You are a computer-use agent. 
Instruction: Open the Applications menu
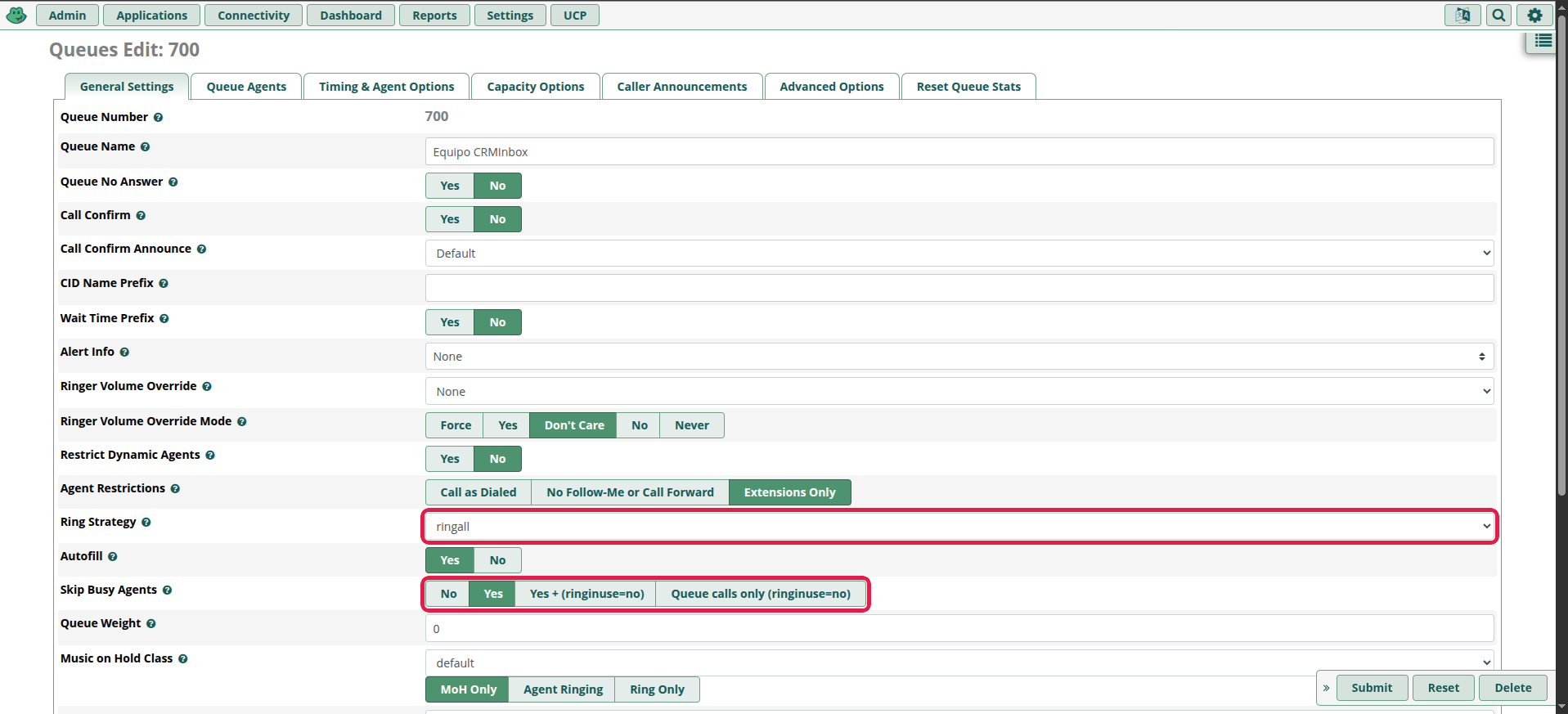(151, 16)
